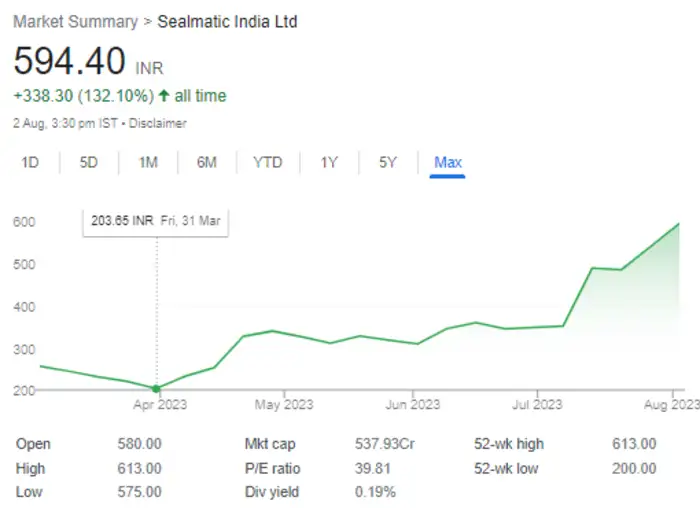
Task: Select the Max range tab
Action: 448,162
